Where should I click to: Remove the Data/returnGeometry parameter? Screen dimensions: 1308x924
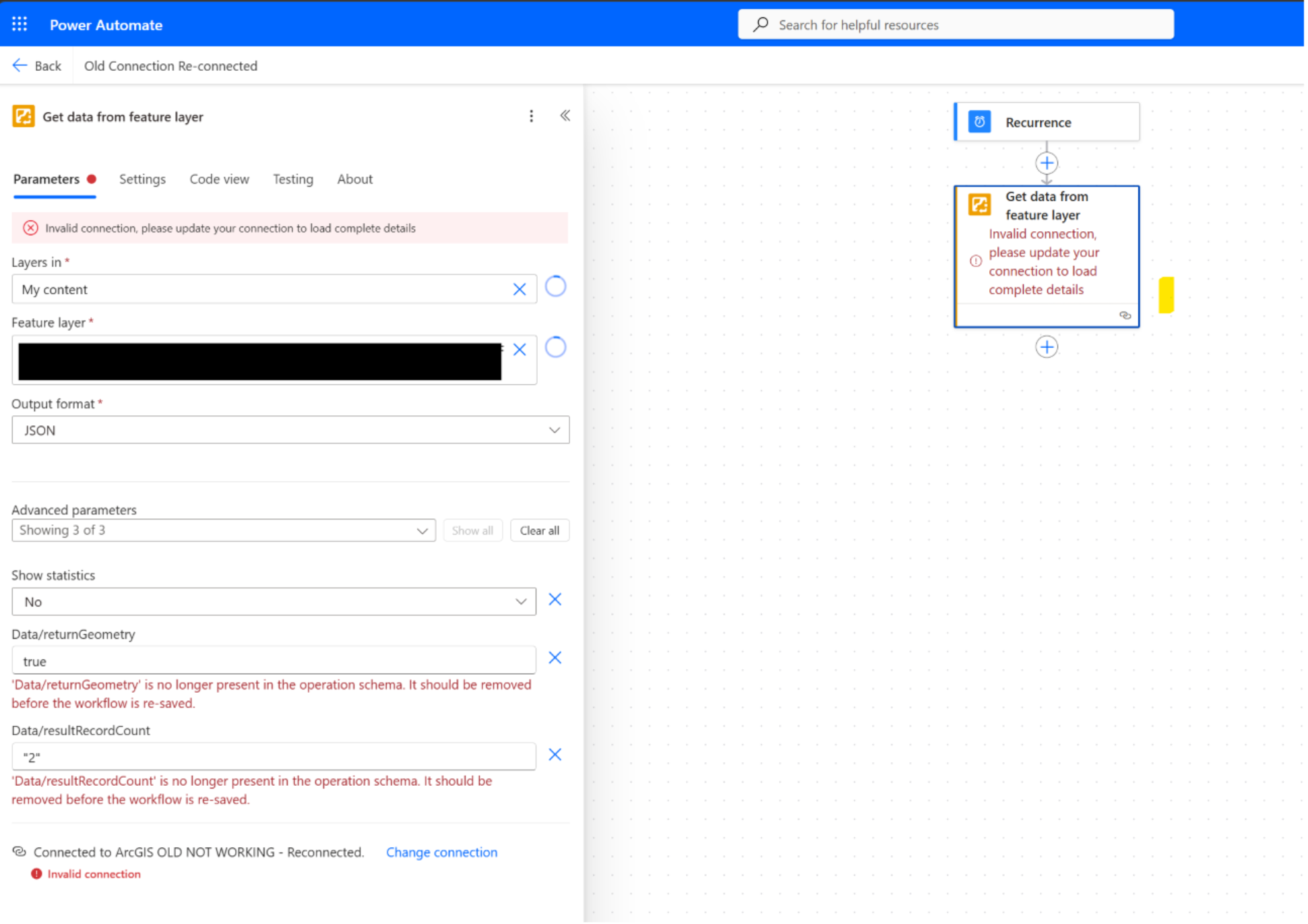coord(555,658)
